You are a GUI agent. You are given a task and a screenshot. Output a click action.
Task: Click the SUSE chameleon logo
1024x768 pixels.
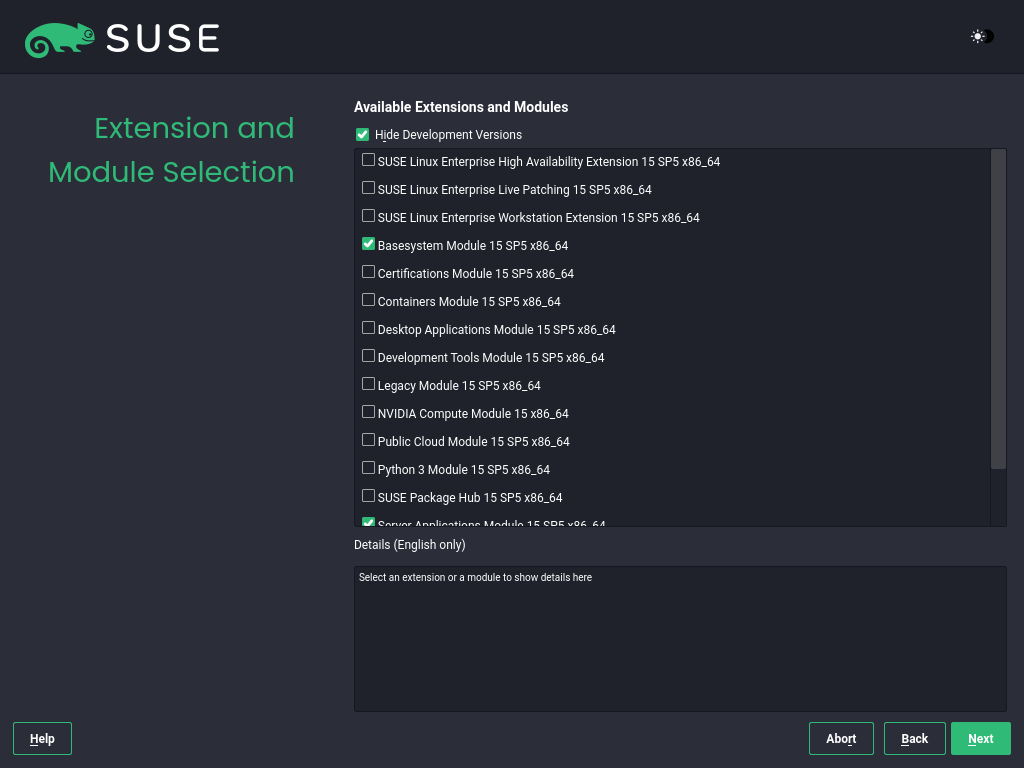[x=60, y=37]
